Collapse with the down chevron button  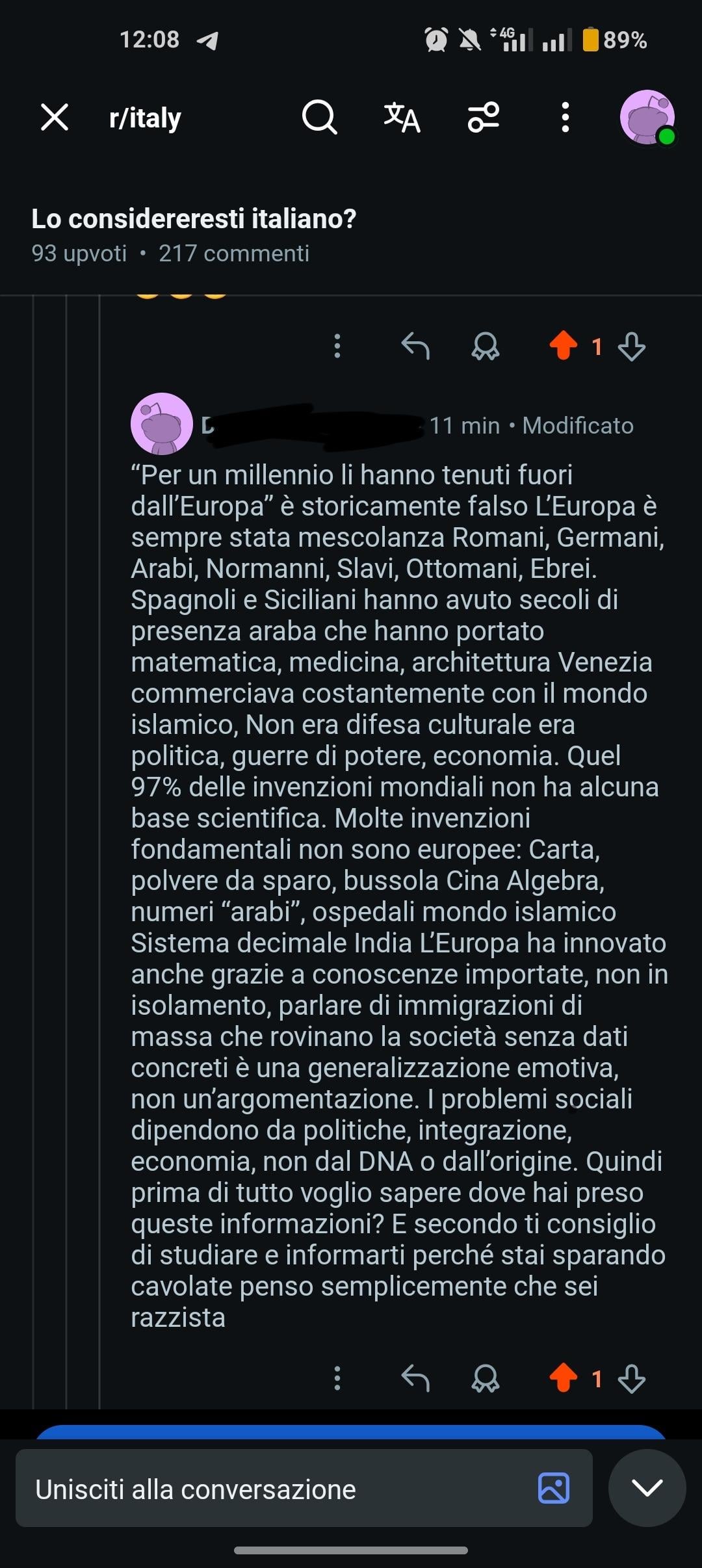click(647, 1488)
